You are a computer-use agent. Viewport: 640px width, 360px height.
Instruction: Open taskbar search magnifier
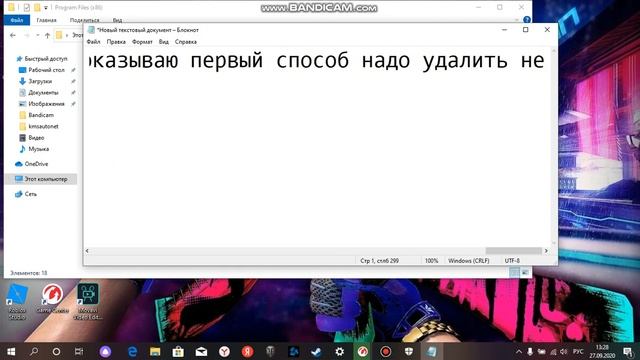click(x=34, y=351)
